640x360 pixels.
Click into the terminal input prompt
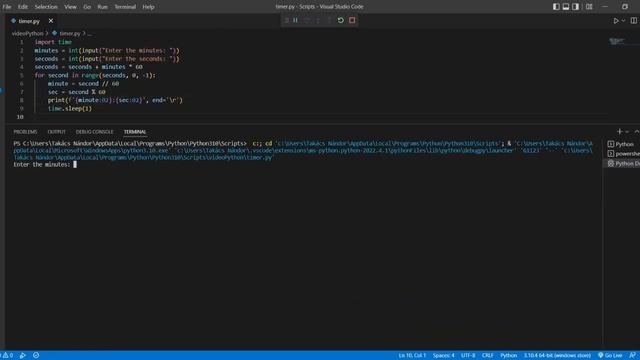75,164
